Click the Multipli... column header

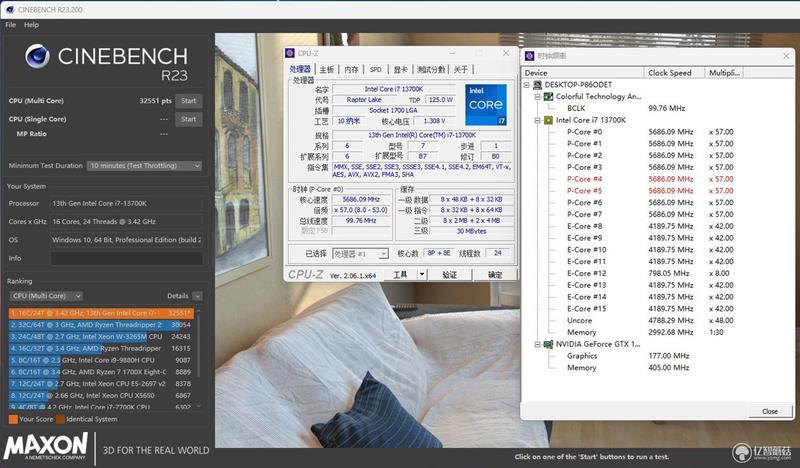pyautogui.click(x=723, y=72)
